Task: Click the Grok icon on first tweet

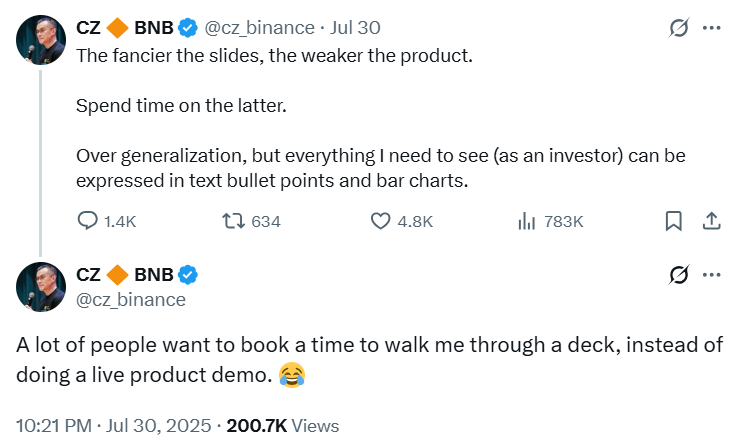Action: coord(677,28)
